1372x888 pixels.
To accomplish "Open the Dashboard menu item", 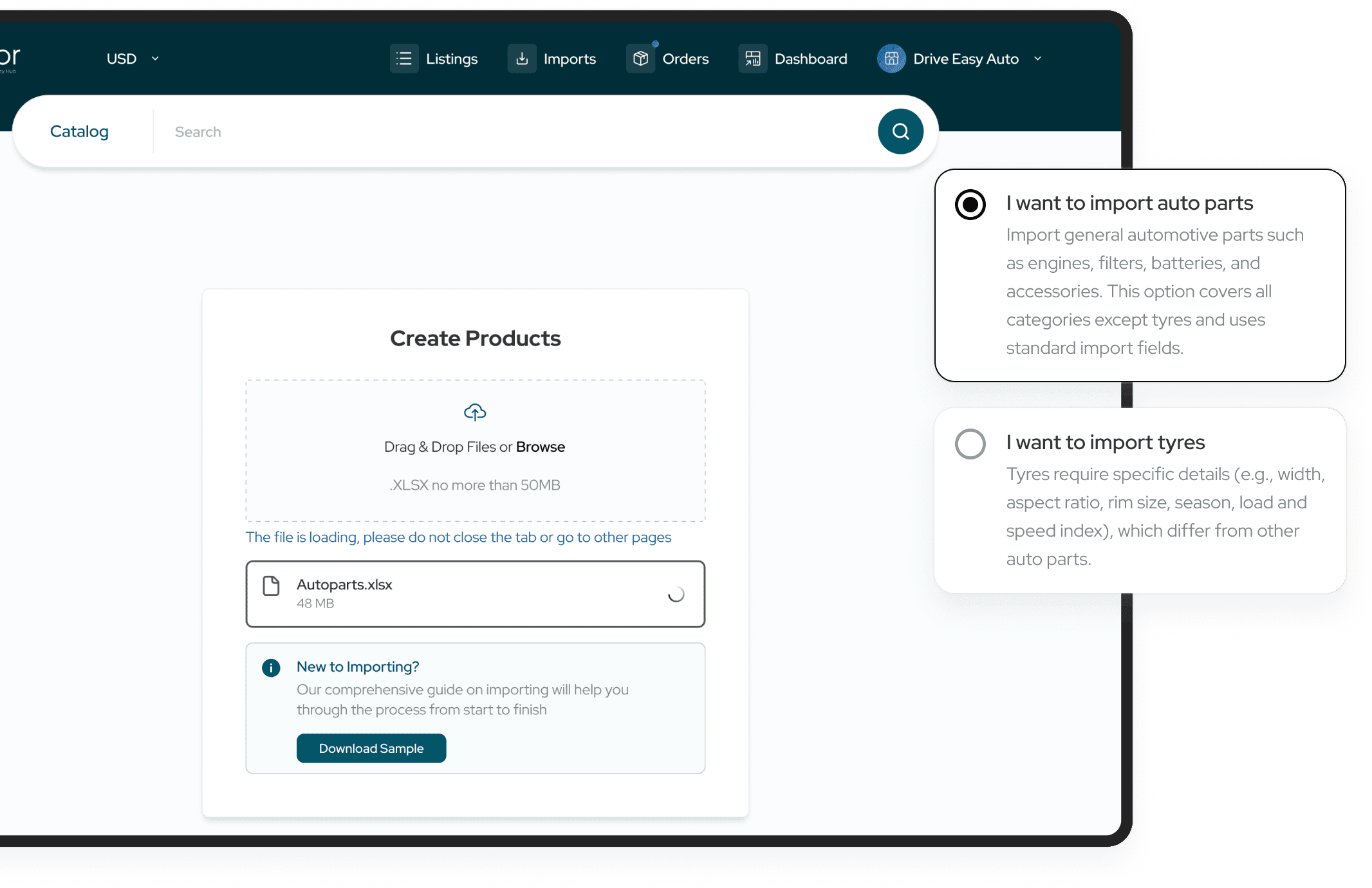I will click(793, 59).
